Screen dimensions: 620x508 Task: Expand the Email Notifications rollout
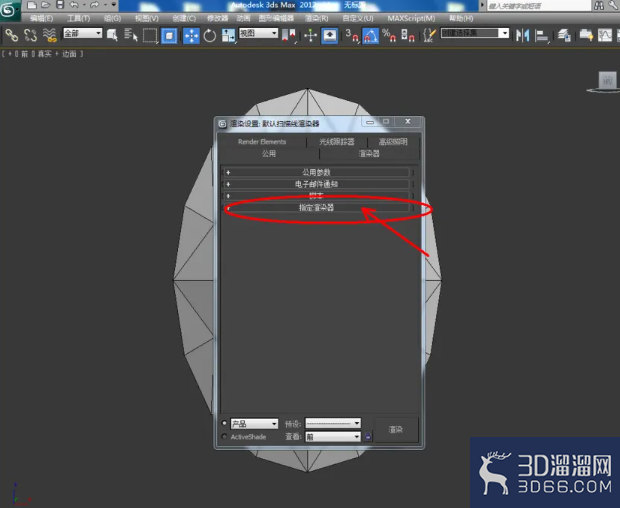tap(316, 184)
